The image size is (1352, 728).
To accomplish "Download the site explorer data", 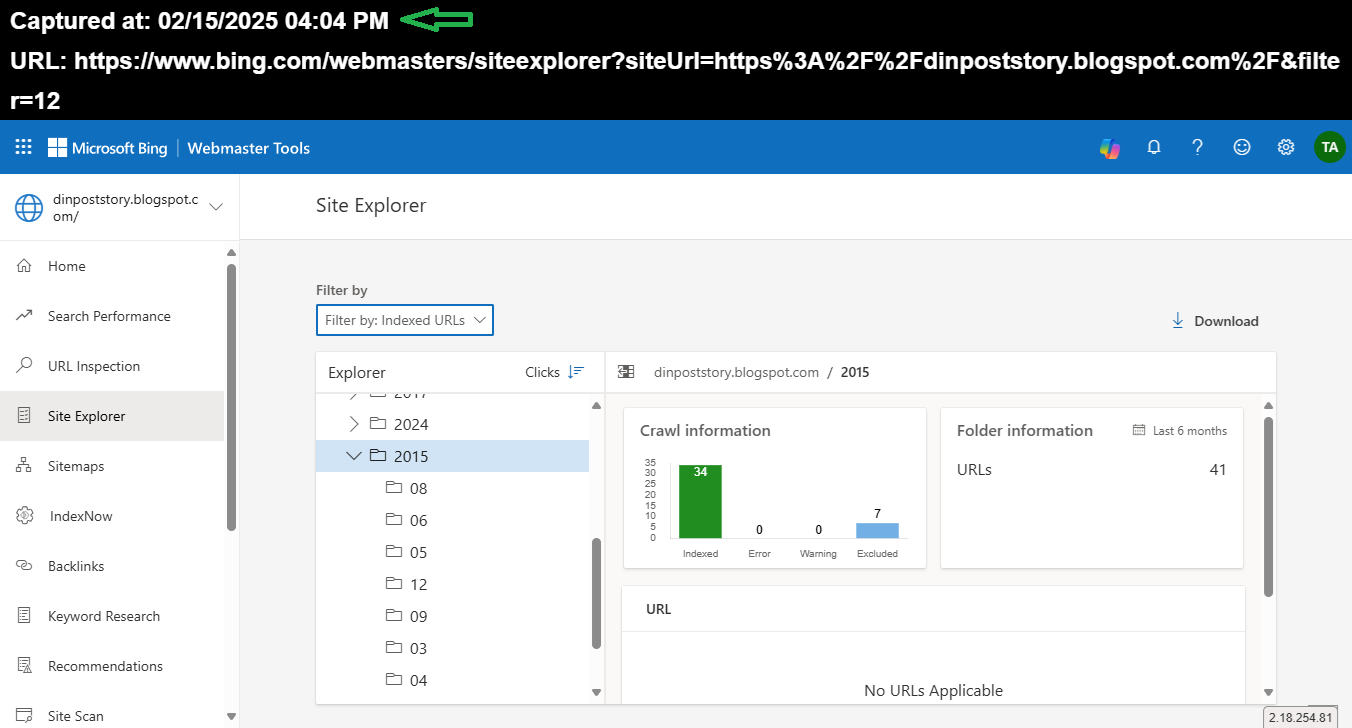I will [x=1215, y=321].
